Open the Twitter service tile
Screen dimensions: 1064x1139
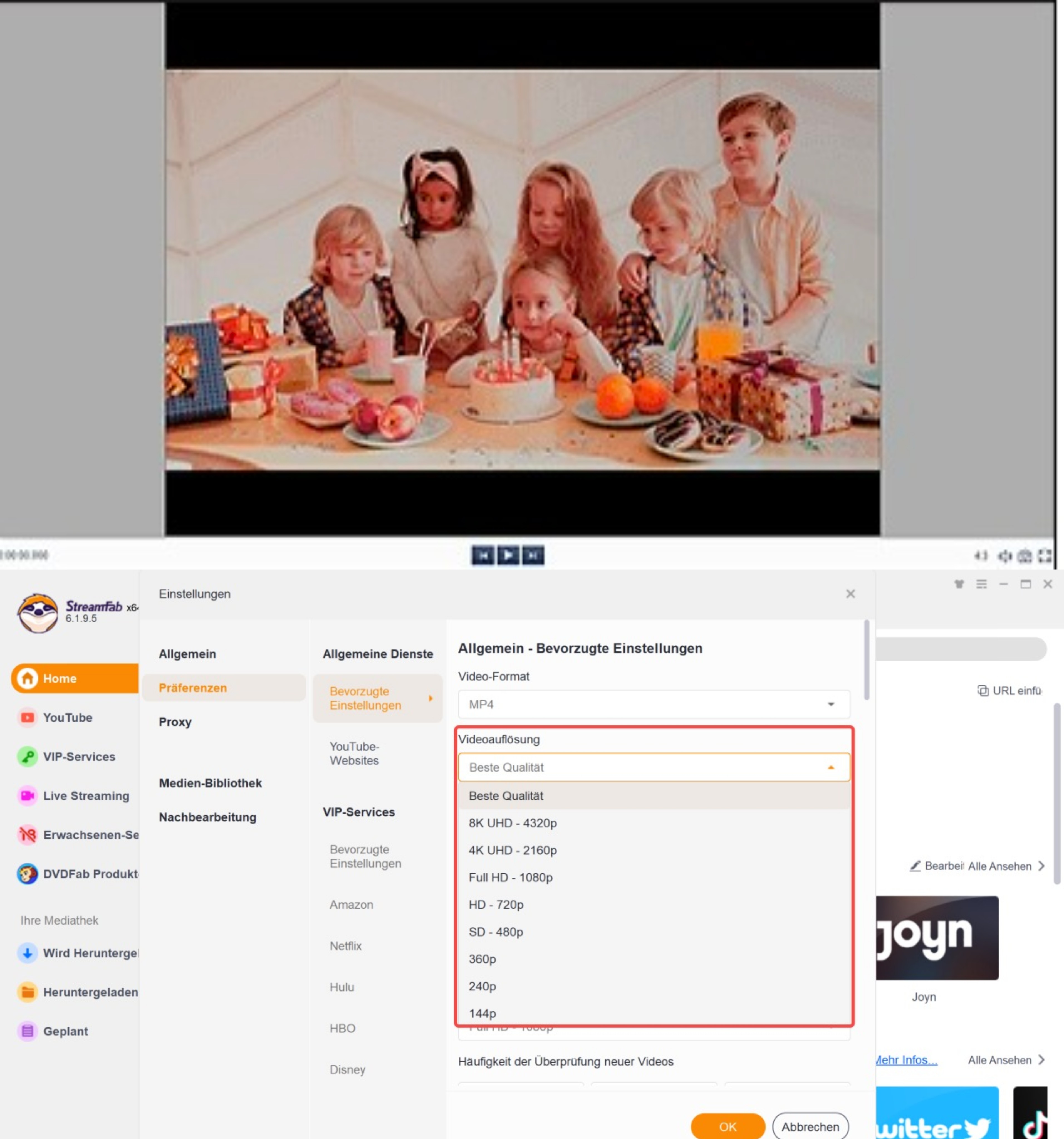[937, 1113]
